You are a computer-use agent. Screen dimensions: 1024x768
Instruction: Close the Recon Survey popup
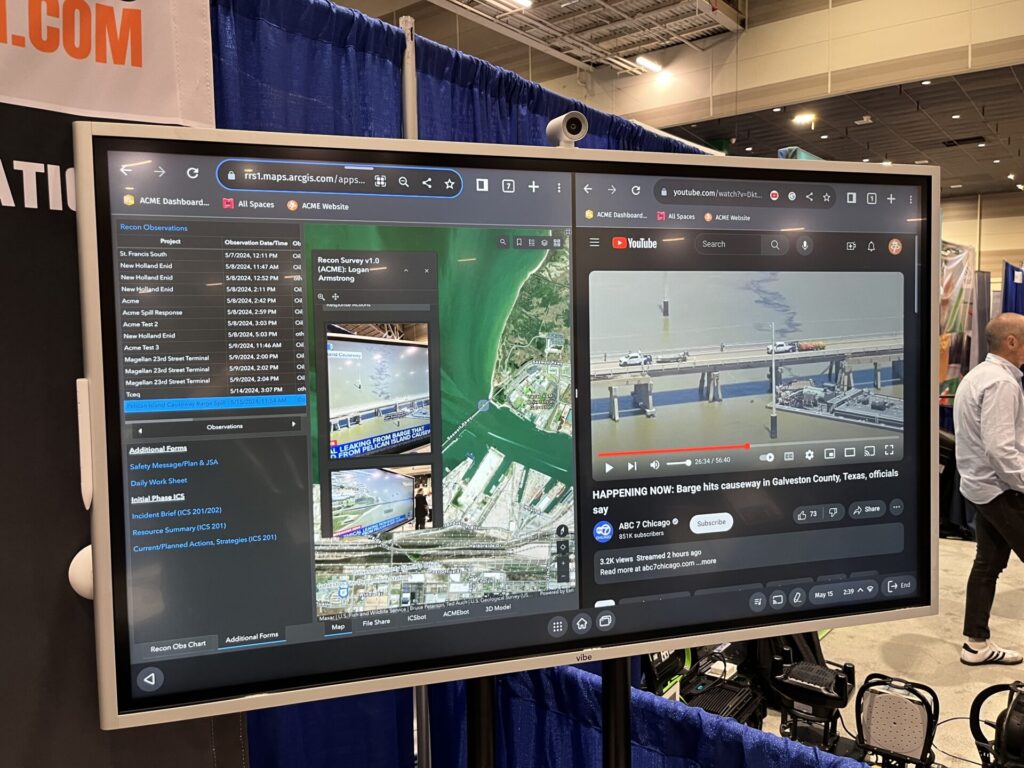pos(426,270)
